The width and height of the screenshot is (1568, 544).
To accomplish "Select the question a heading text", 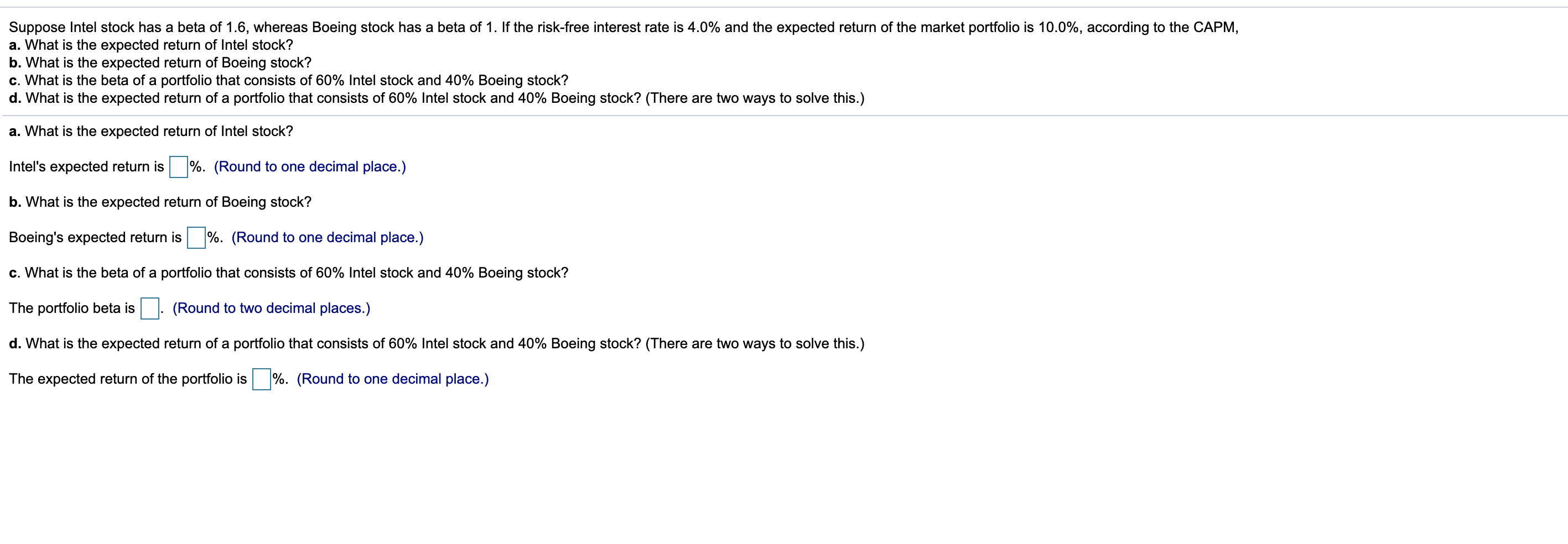I will tap(151, 130).
